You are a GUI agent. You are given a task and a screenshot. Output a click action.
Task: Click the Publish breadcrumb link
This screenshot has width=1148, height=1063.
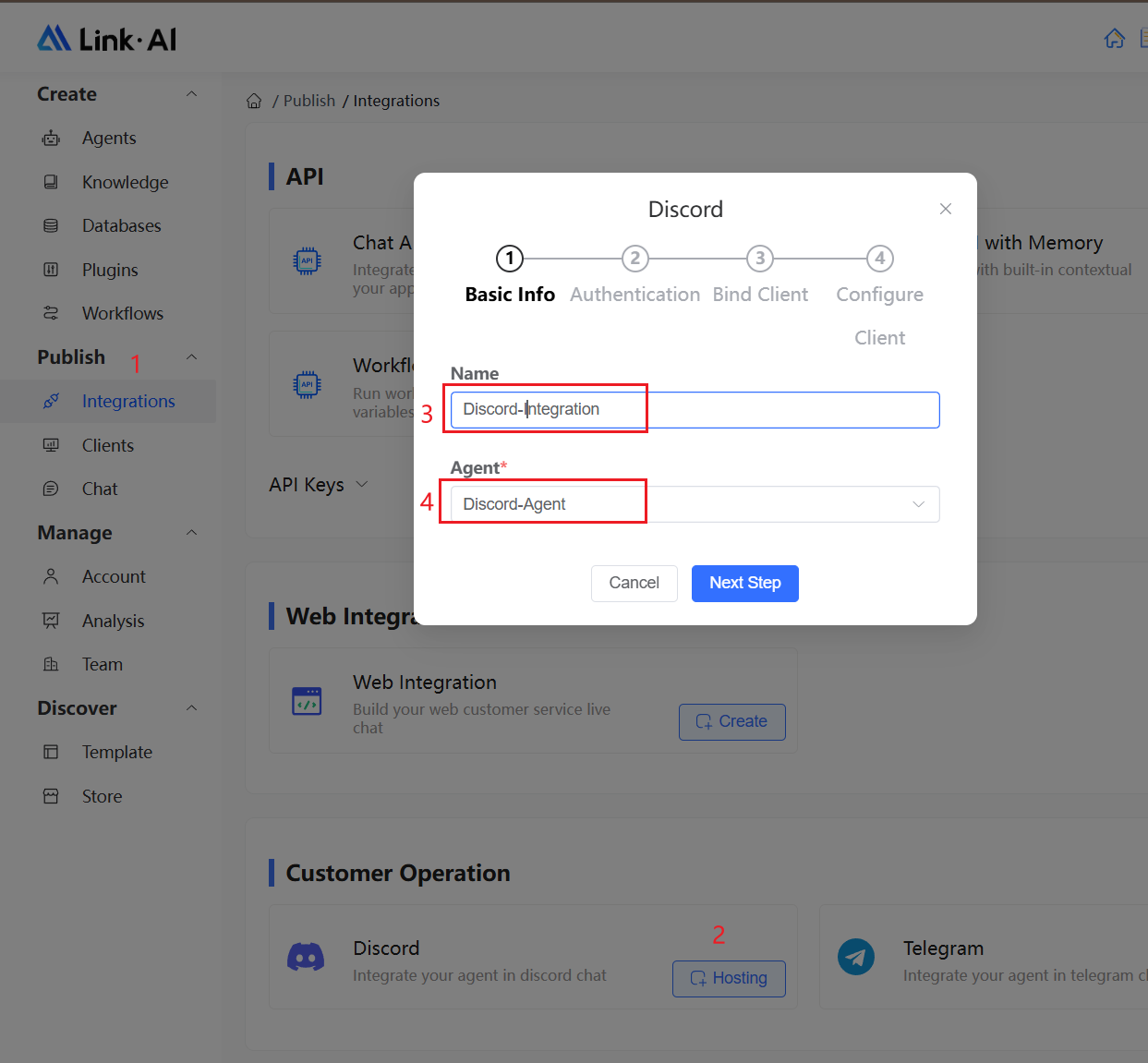[x=309, y=101]
